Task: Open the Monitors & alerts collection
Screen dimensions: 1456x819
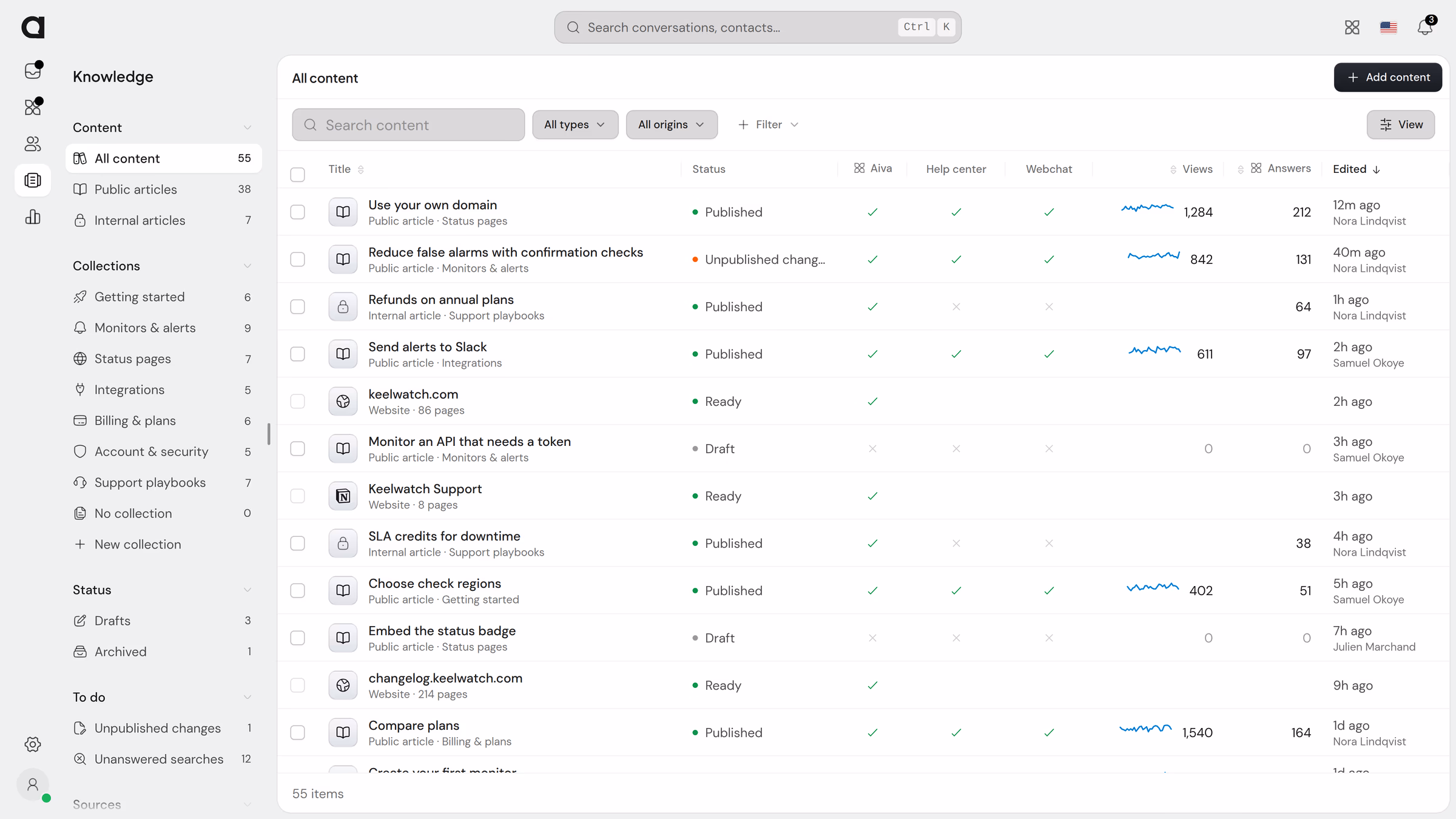Action: (163, 328)
